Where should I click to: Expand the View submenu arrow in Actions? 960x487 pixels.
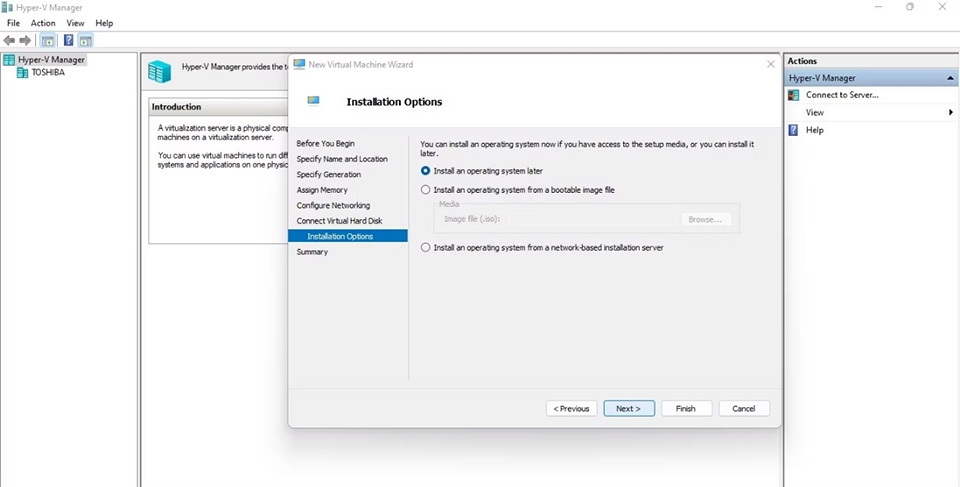tap(951, 112)
